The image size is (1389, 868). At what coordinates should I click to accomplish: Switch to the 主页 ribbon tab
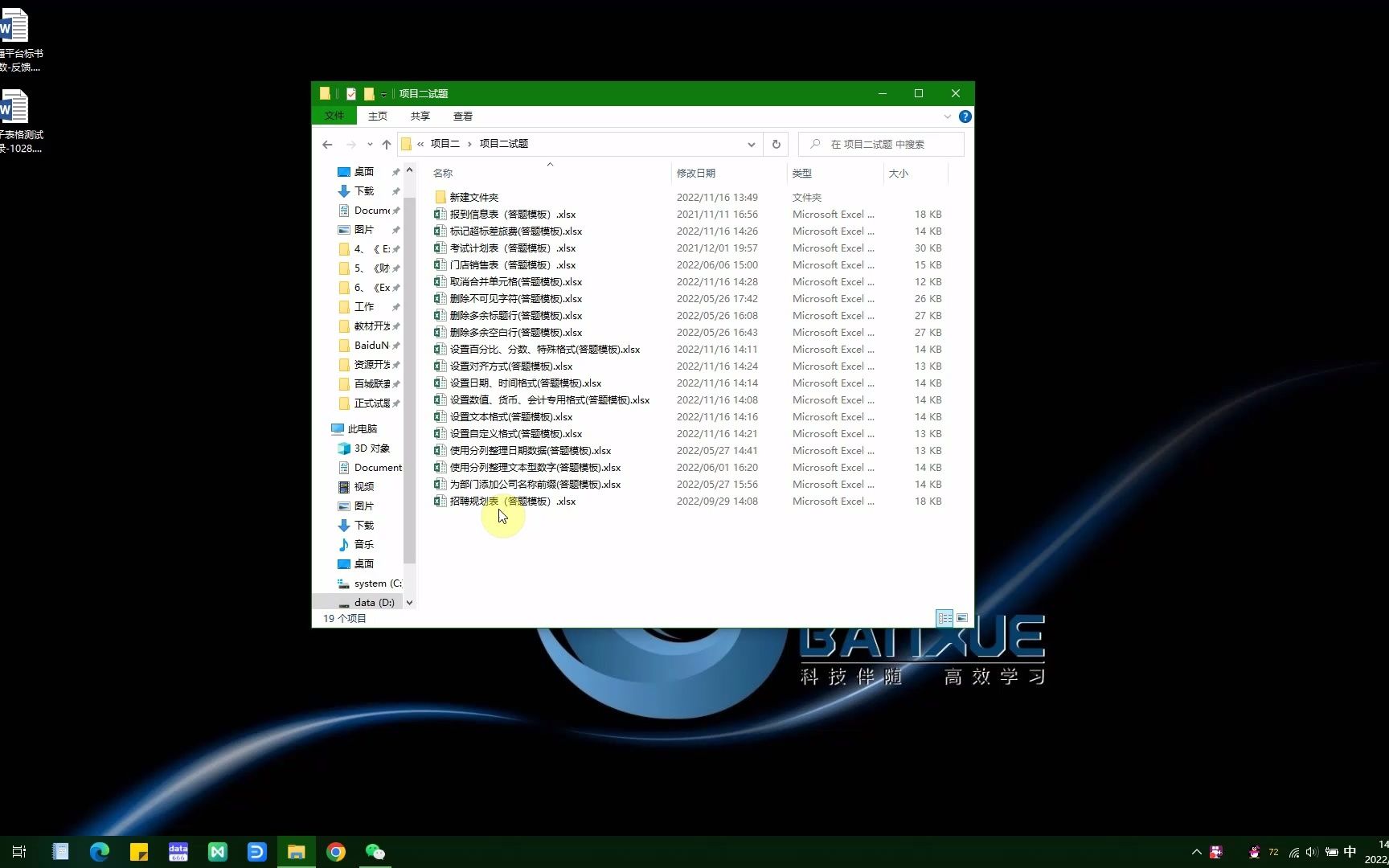click(378, 117)
